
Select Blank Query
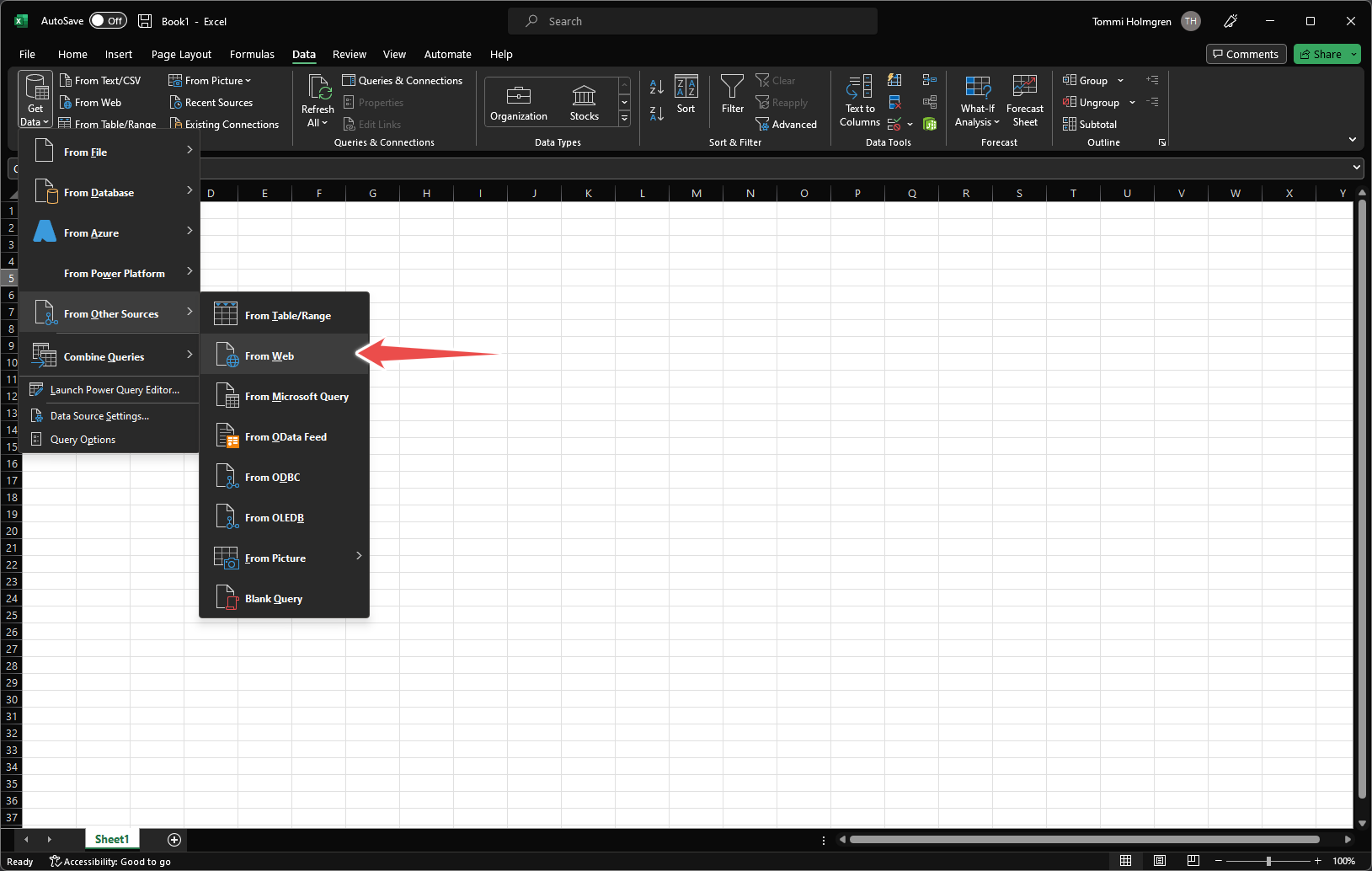click(285, 599)
